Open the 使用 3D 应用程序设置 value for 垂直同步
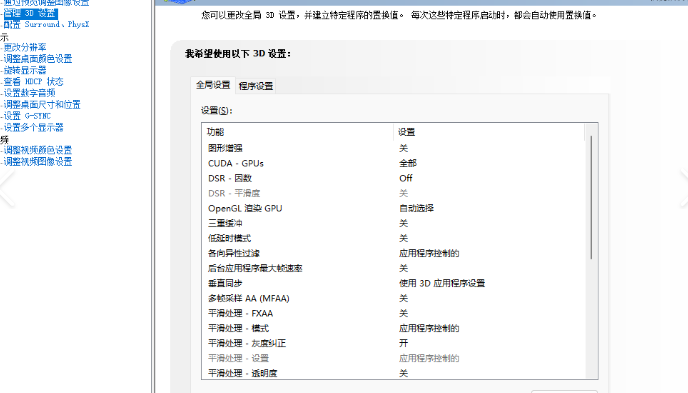Image resolution: width=688 pixels, height=393 pixels. (x=442, y=283)
